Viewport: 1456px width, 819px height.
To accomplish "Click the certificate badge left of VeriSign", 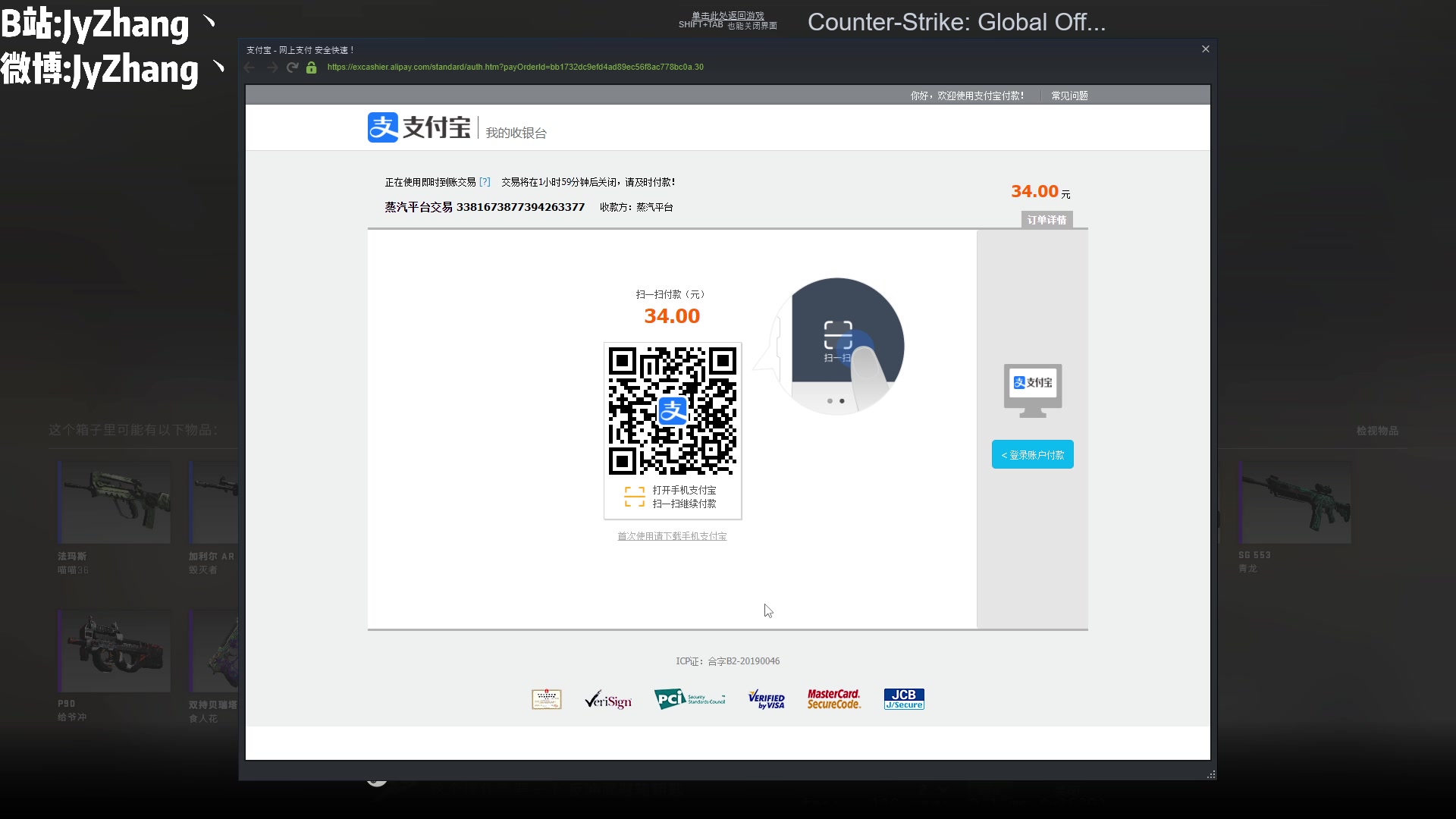I will [546, 699].
